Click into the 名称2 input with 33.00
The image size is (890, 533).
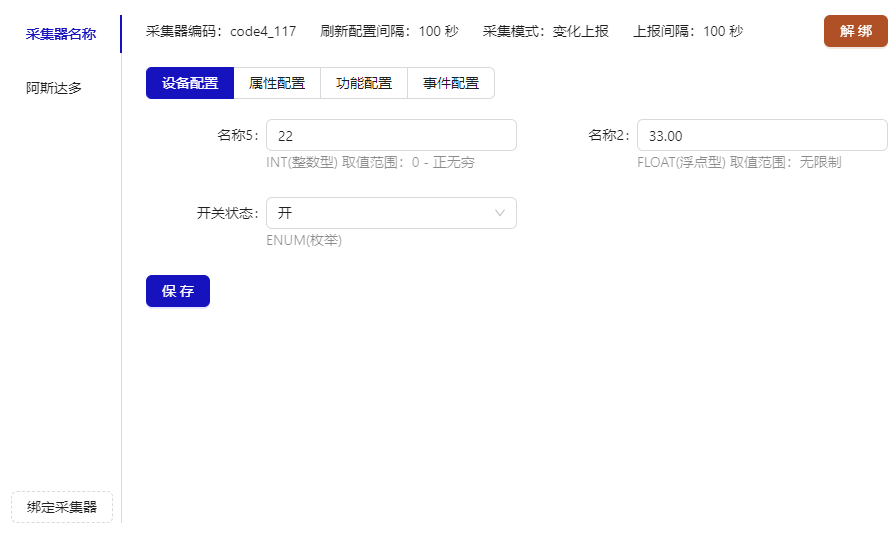click(x=761, y=136)
